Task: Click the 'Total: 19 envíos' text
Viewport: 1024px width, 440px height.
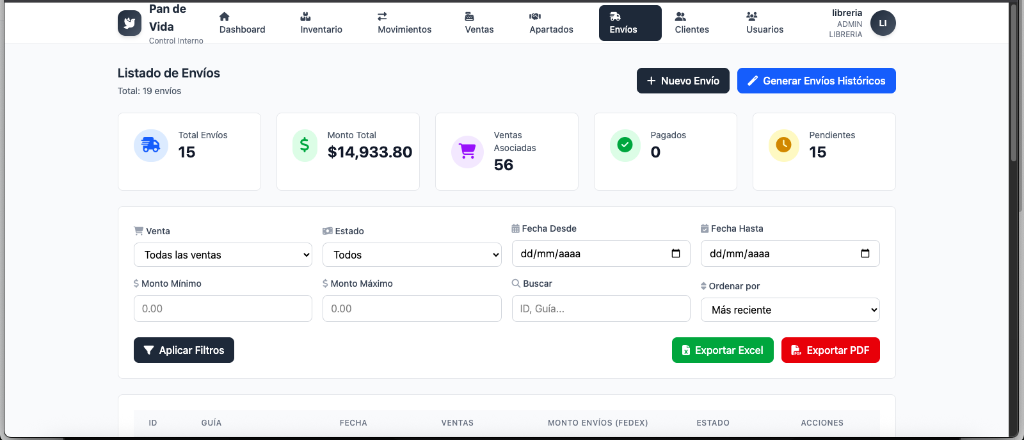Action: 150,91
